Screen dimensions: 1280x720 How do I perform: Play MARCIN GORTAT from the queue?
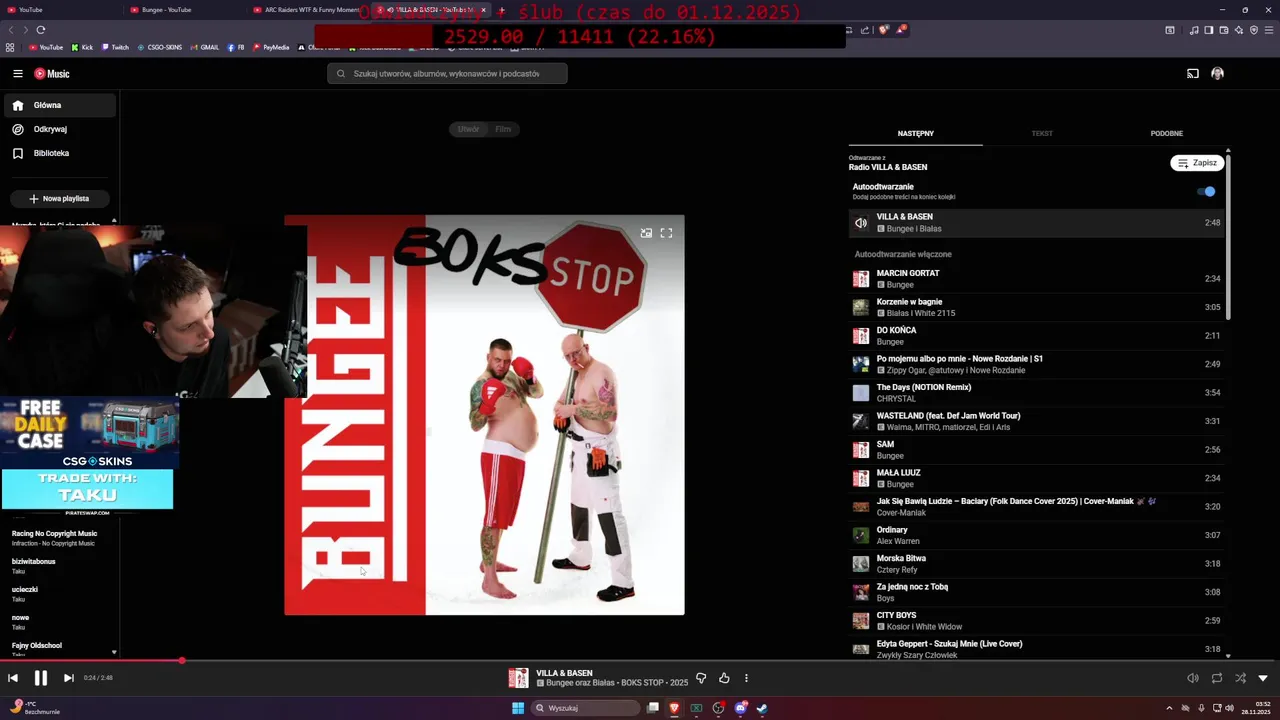[1036, 279]
